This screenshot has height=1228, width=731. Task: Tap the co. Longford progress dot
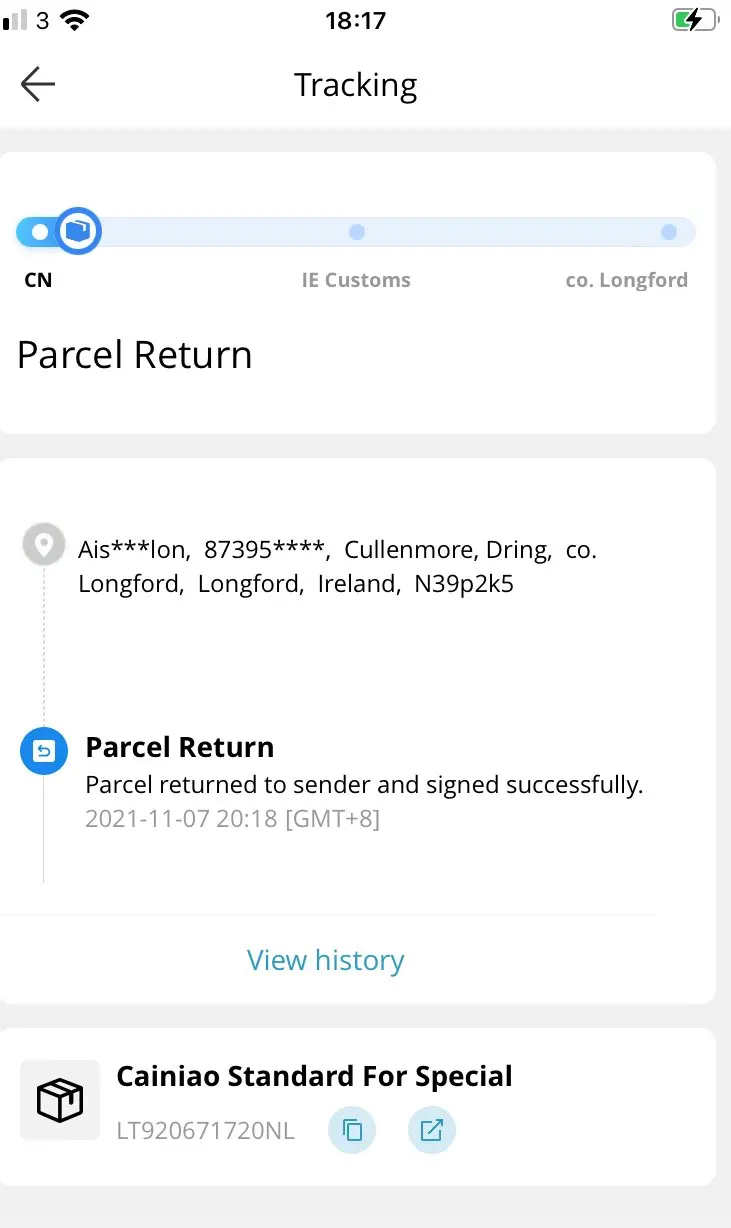[669, 232]
